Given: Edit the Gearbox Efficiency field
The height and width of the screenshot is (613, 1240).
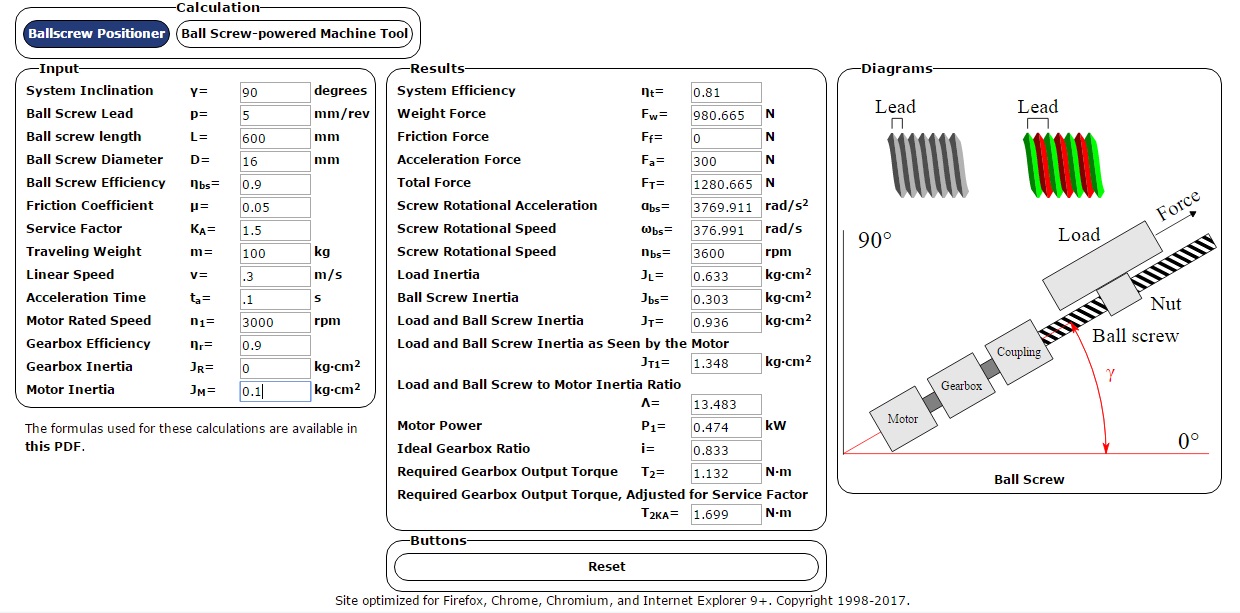Looking at the screenshot, I should pyautogui.click(x=276, y=345).
